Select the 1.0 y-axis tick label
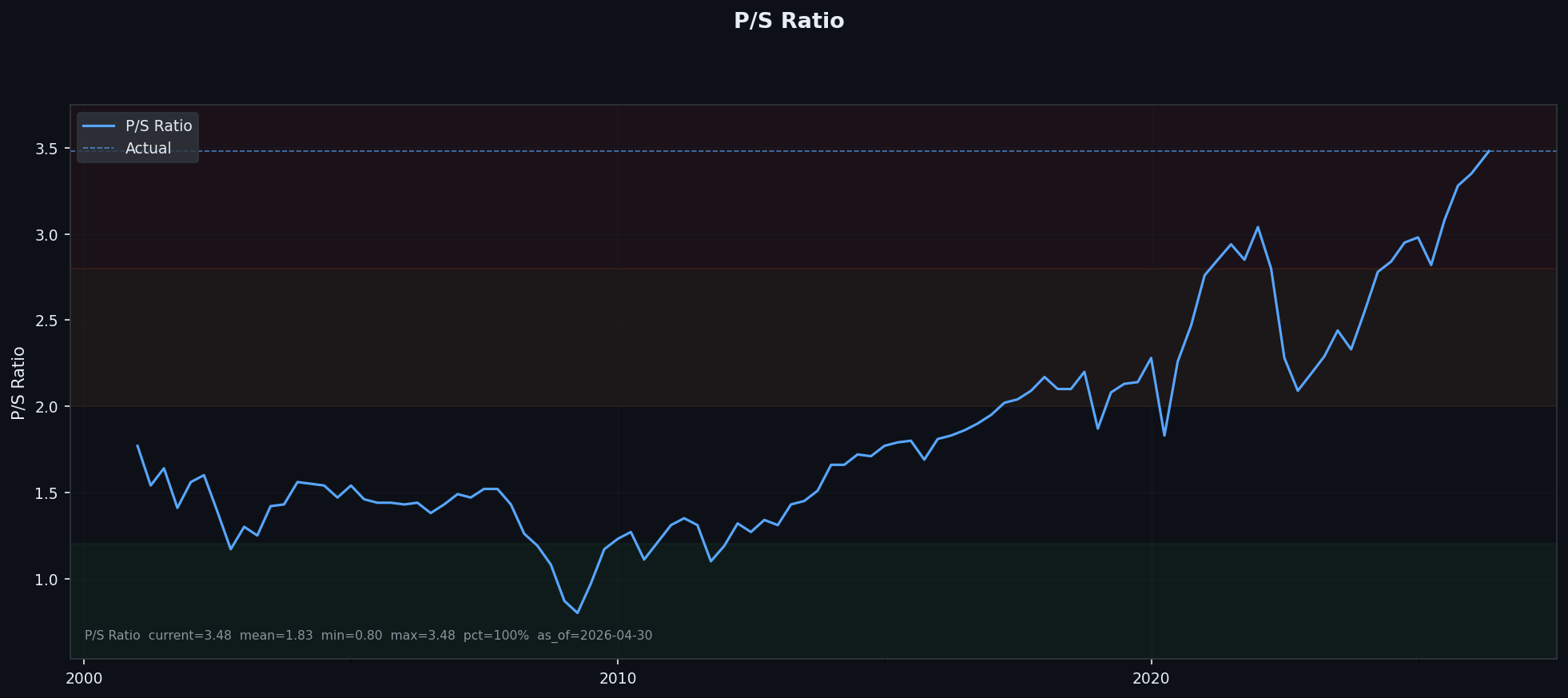1568x698 pixels. [x=47, y=579]
